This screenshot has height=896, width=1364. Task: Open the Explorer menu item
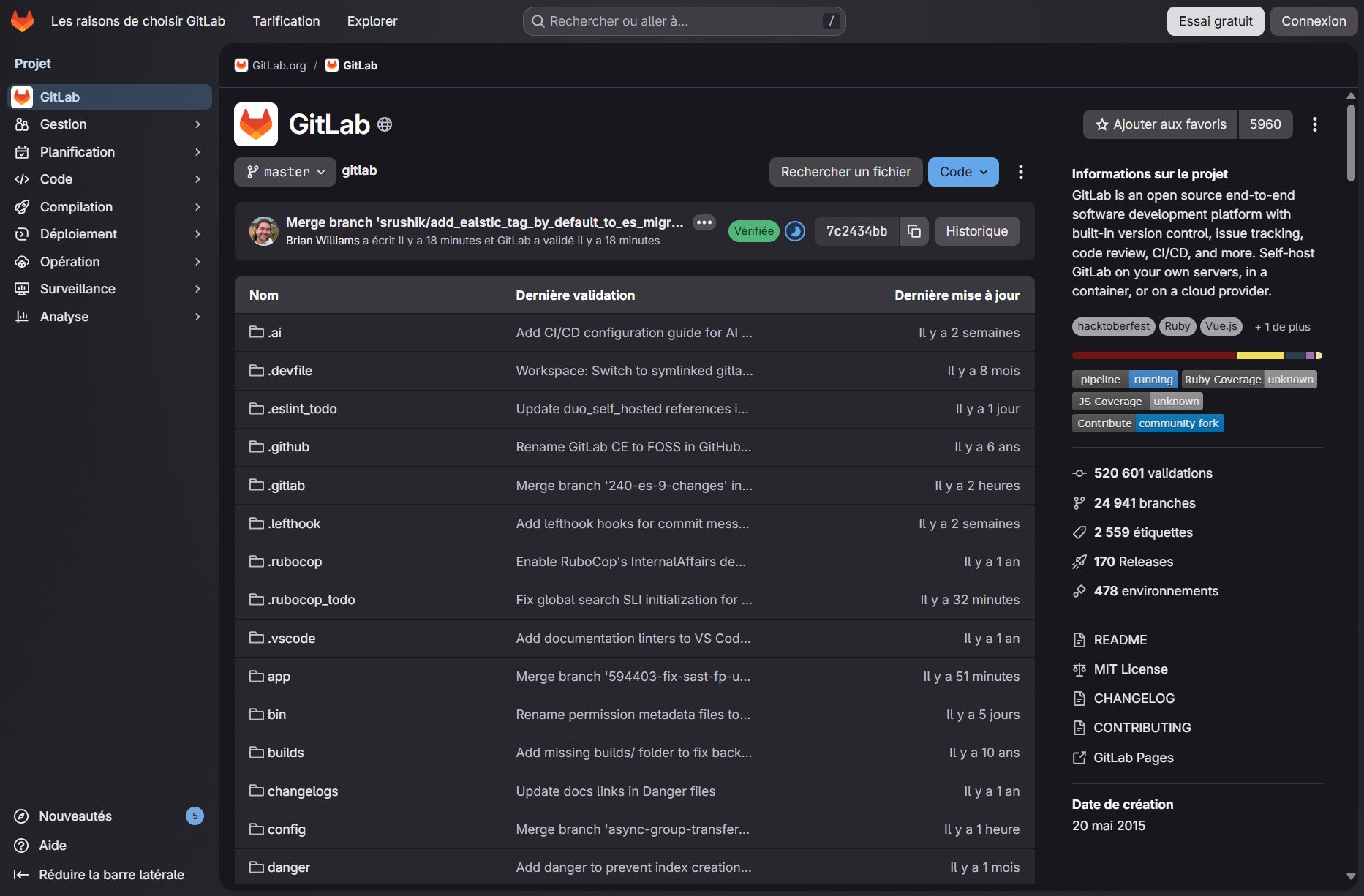tap(372, 20)
